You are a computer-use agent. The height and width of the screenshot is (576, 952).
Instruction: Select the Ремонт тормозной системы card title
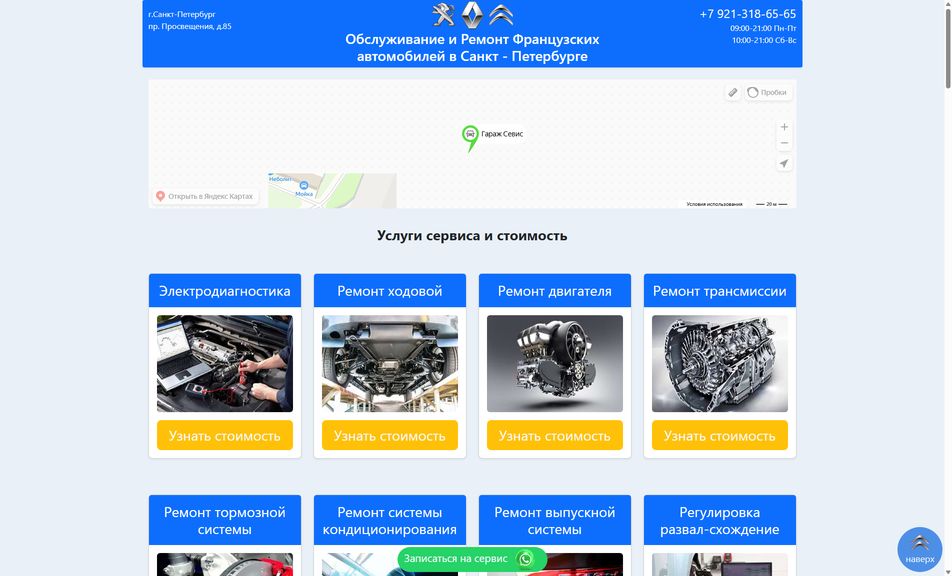click(225, 520)
